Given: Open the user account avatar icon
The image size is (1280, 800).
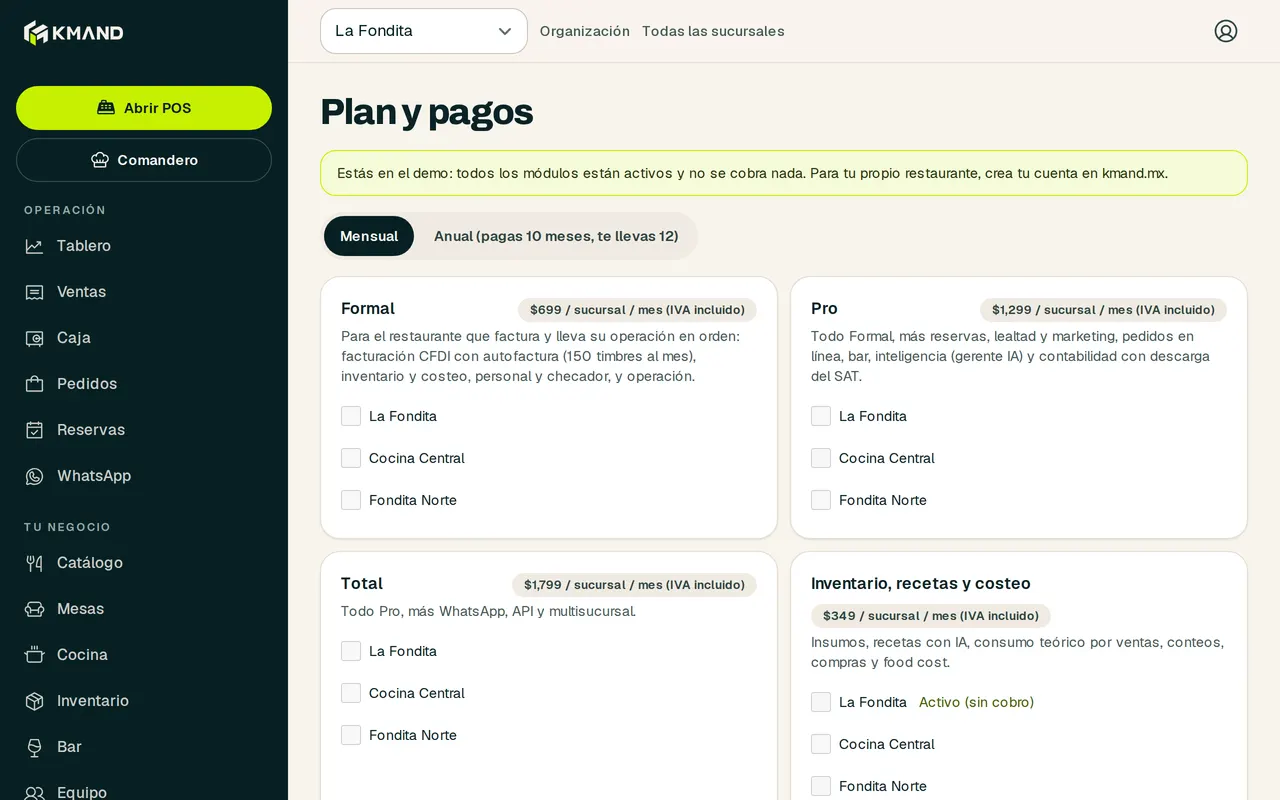Looking at the screenshot, I should pyautogui.click(x=1226, y=31).
